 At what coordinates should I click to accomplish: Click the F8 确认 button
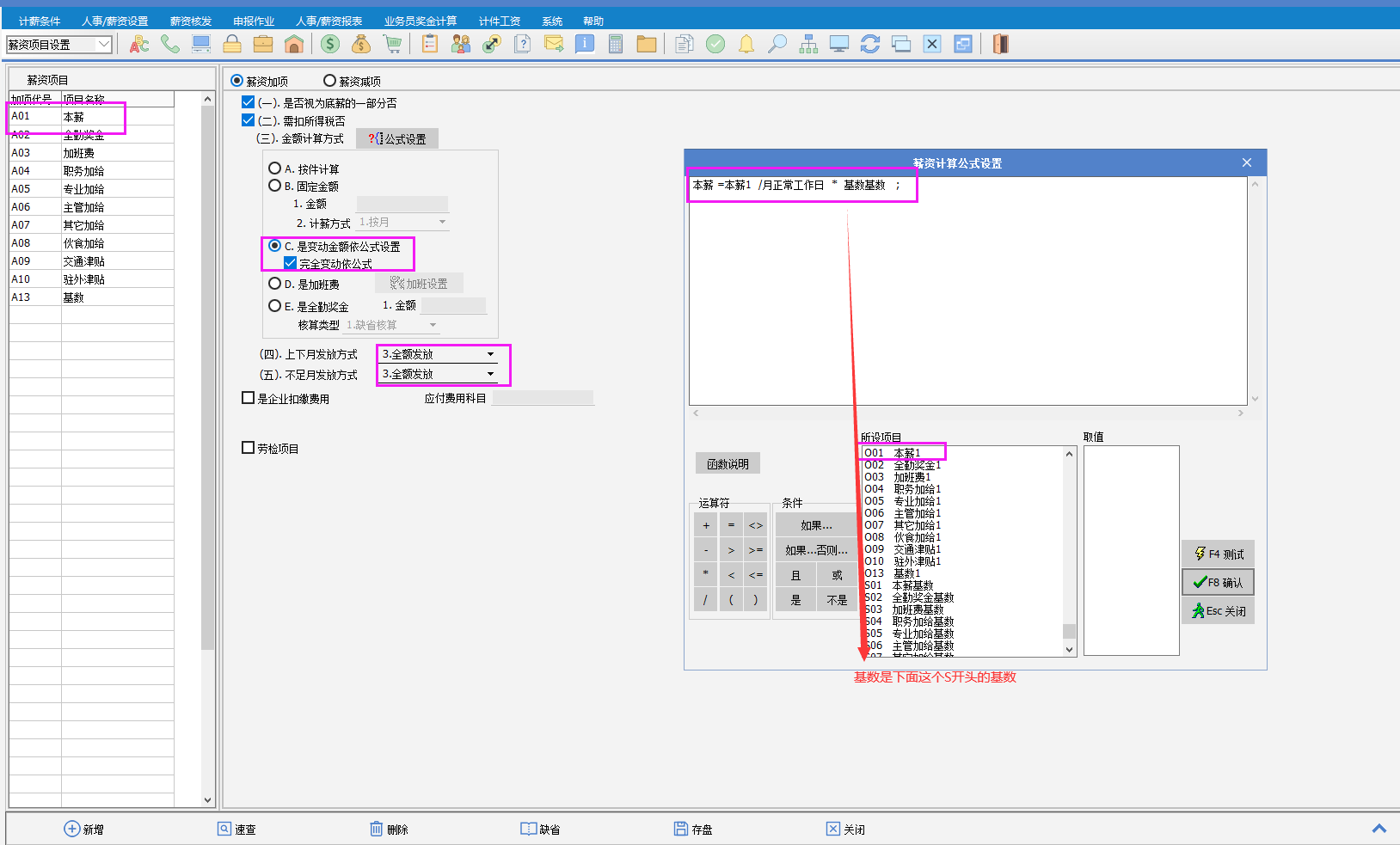pyautogui.click(x=1219, y=582)
